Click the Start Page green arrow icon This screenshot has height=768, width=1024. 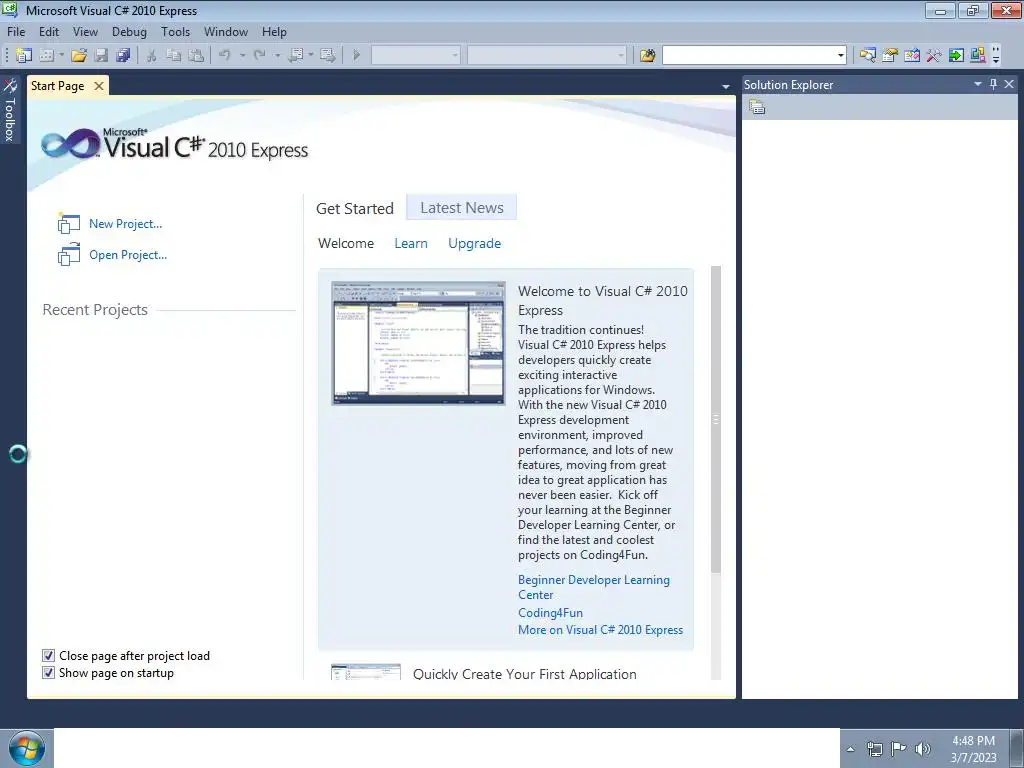point(956,56)
